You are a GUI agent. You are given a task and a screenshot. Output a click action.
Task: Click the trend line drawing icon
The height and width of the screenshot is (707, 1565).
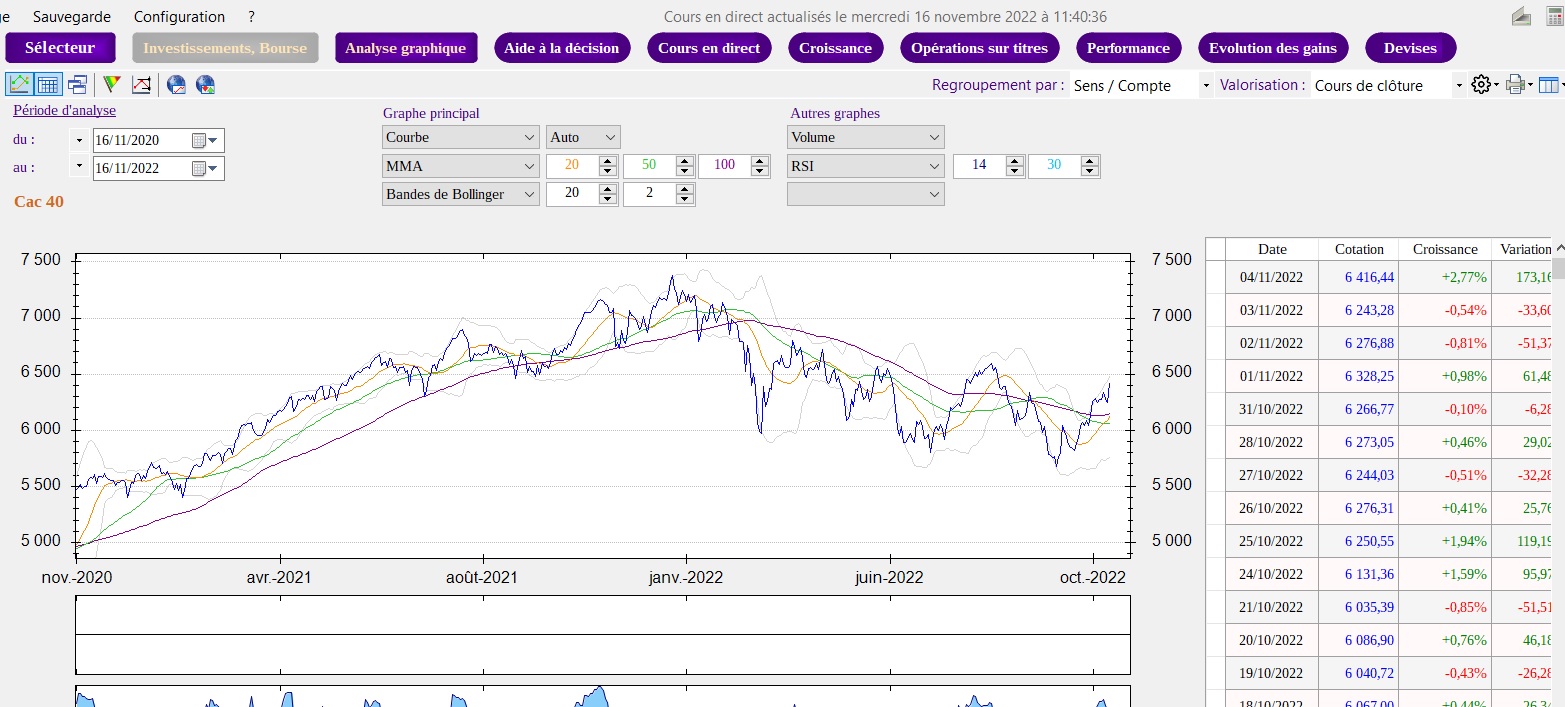click(141, 85)
